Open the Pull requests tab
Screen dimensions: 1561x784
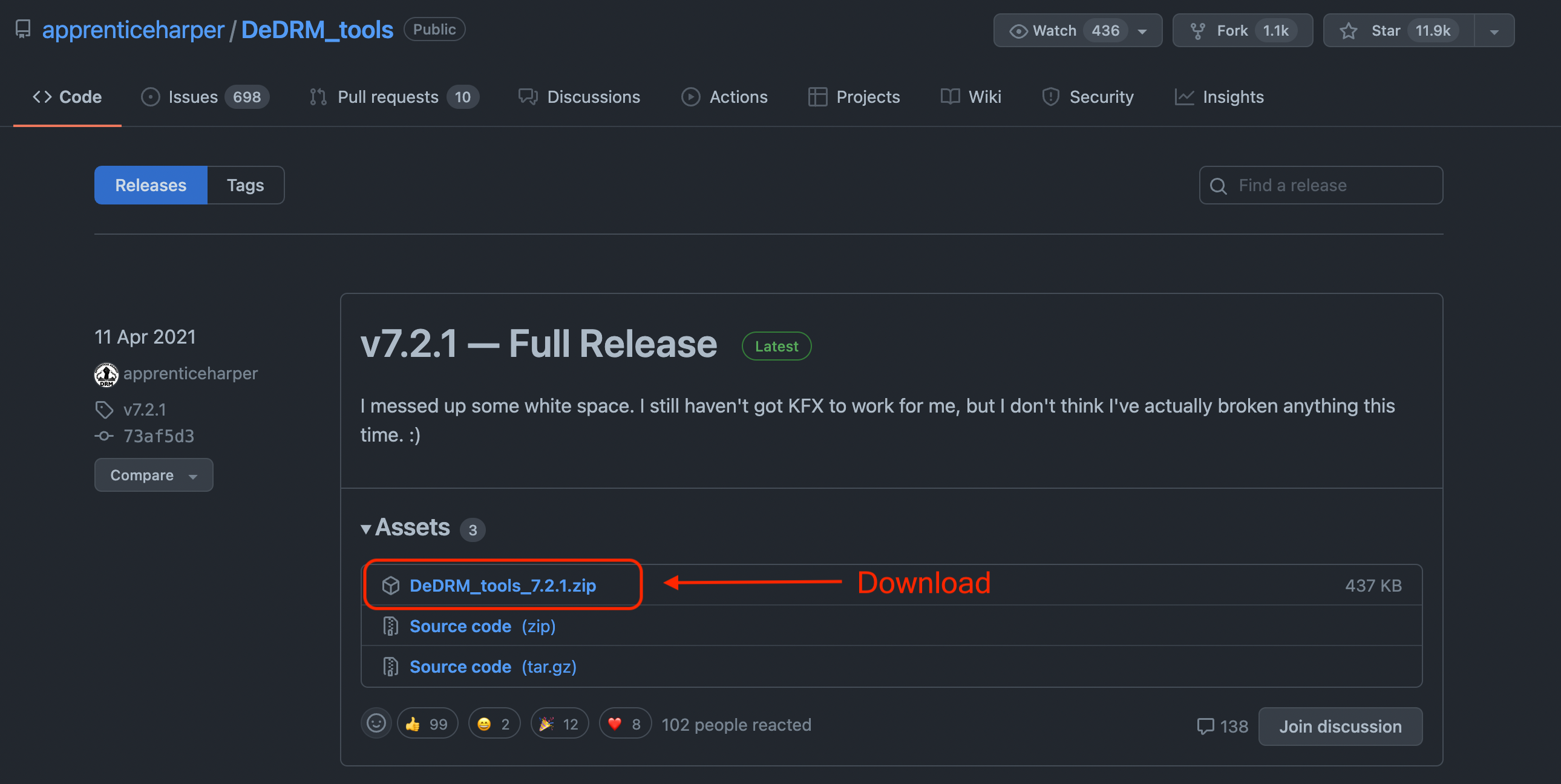pos(394,97)
